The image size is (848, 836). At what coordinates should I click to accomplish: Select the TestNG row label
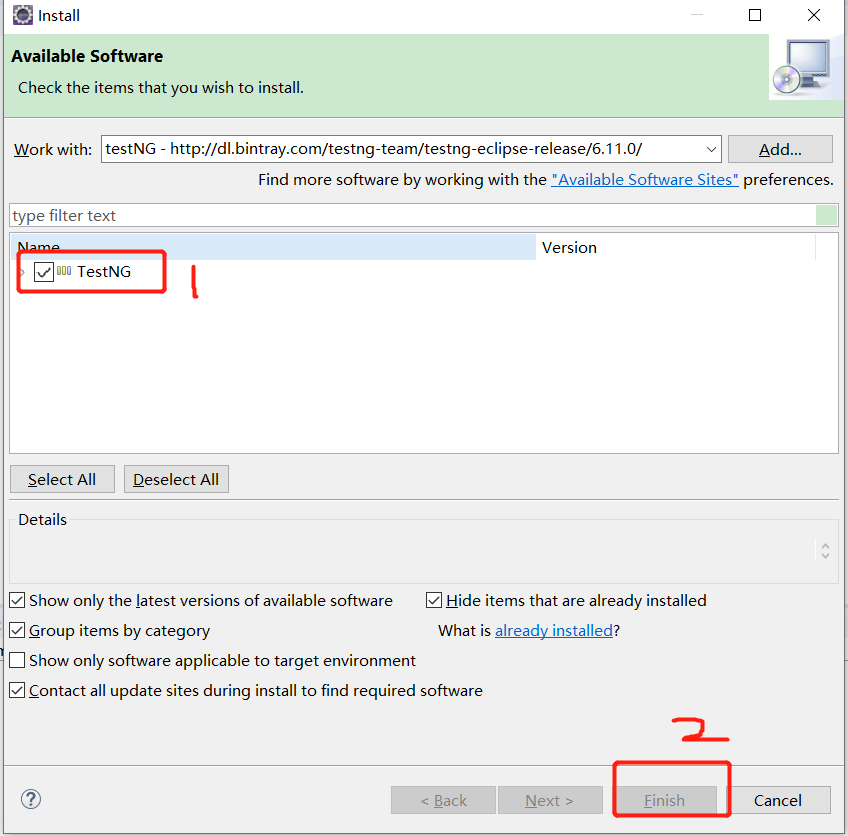(x=104, y=271)
